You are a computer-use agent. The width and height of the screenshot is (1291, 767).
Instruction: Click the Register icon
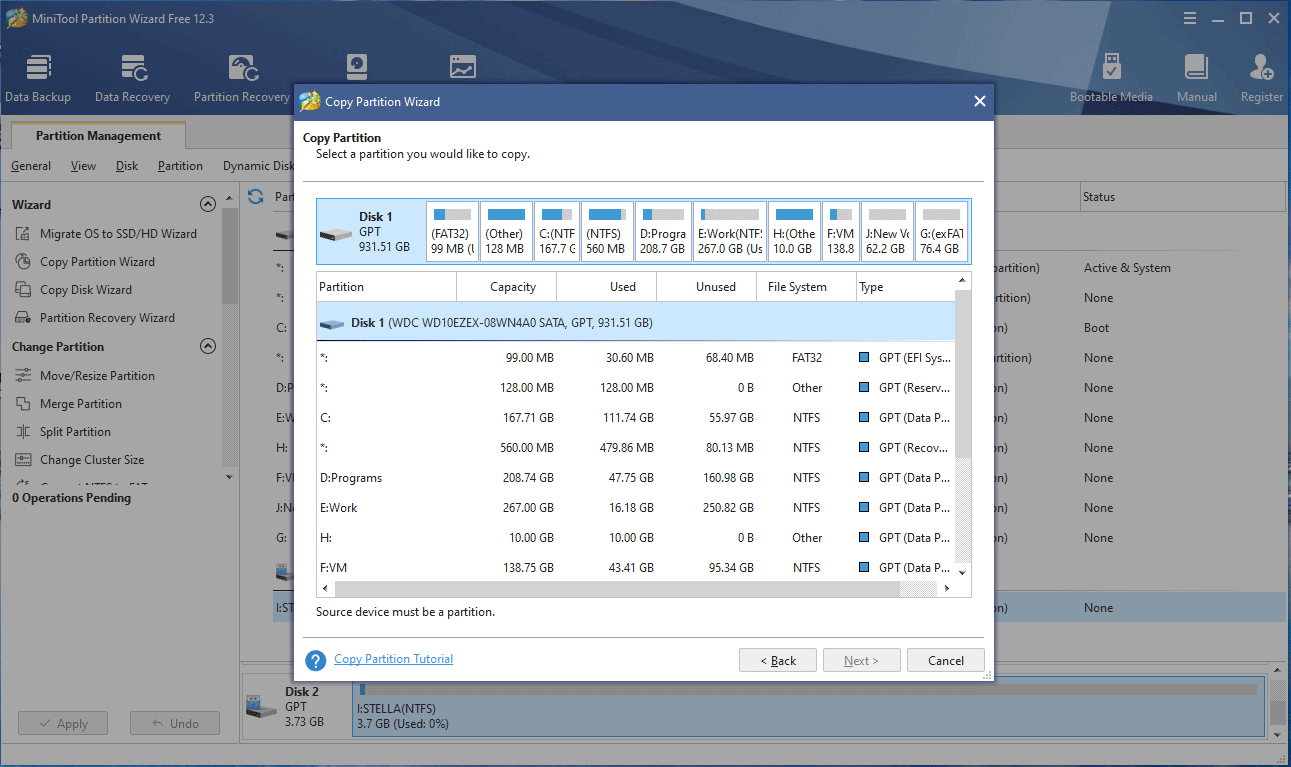click(x=1261, y=79)
